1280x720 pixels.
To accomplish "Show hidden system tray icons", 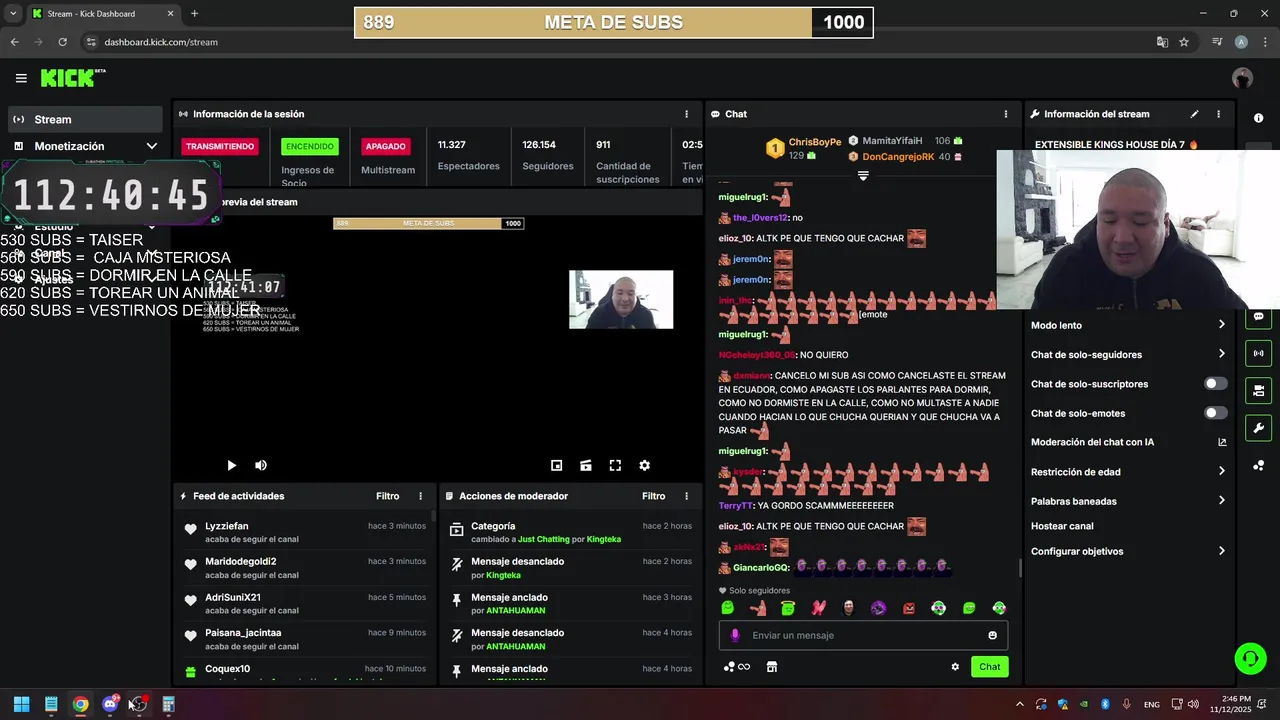I will click(x=1019, y=704).
